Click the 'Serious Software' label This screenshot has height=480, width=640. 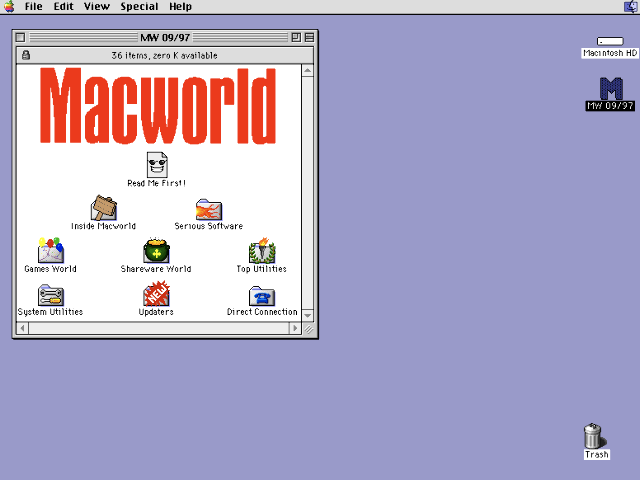pos(209,226)
